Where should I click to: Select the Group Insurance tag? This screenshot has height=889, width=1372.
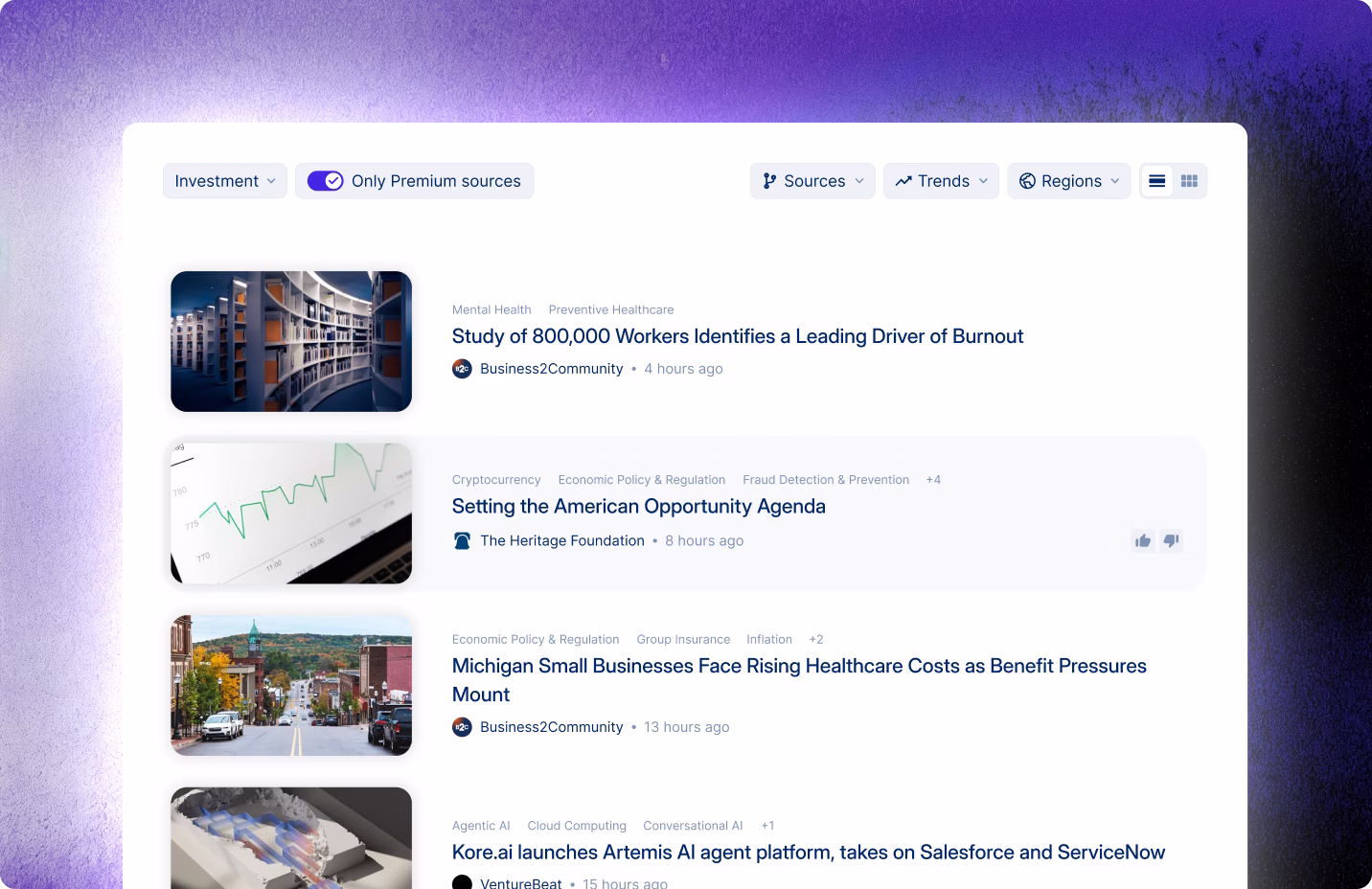(x=683, y=640)
